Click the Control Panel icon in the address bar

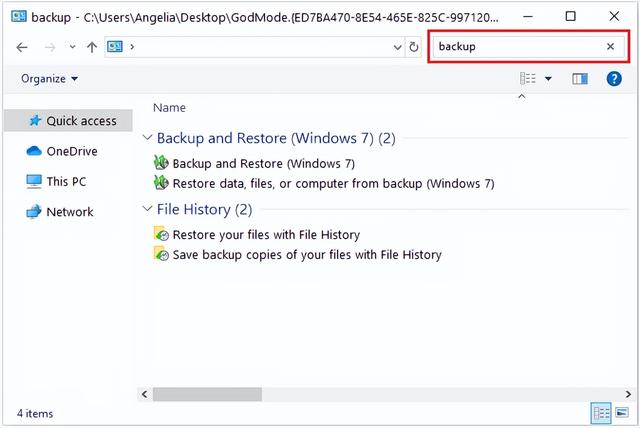pyautogui.click(x=115, y=47)
